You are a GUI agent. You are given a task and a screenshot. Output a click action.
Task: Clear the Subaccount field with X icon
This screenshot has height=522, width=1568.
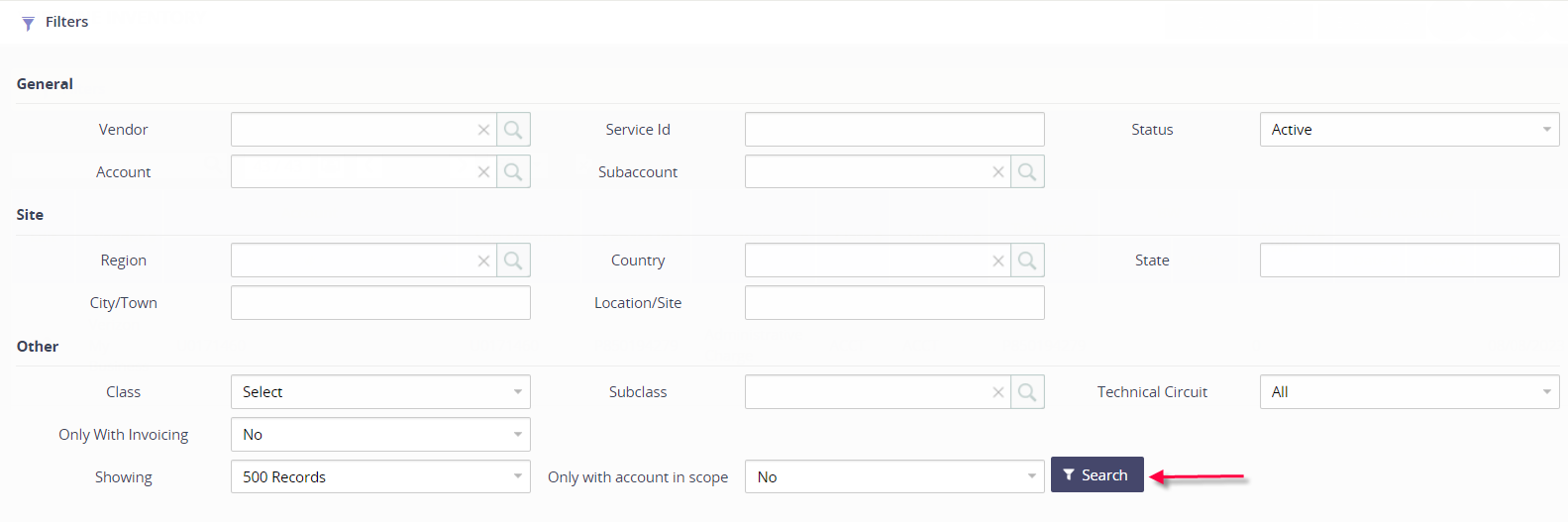[998, 172]
